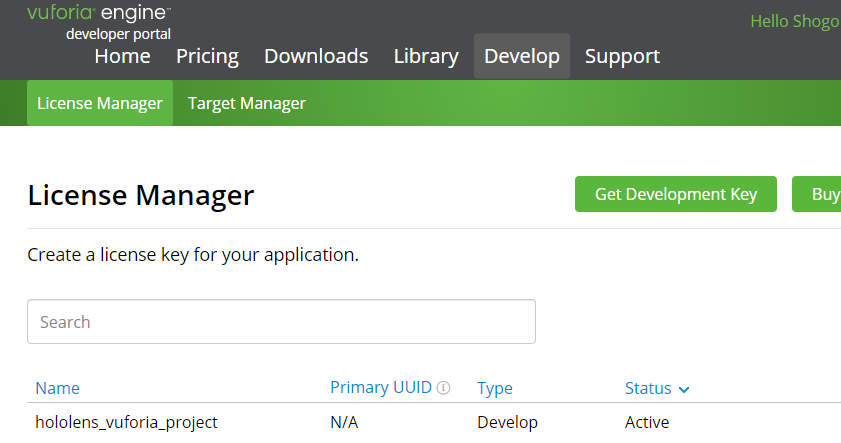Click the Vuforia engine logo
Image resolution: width=841 pixels, height=443 pixels.
coord(98,20)
